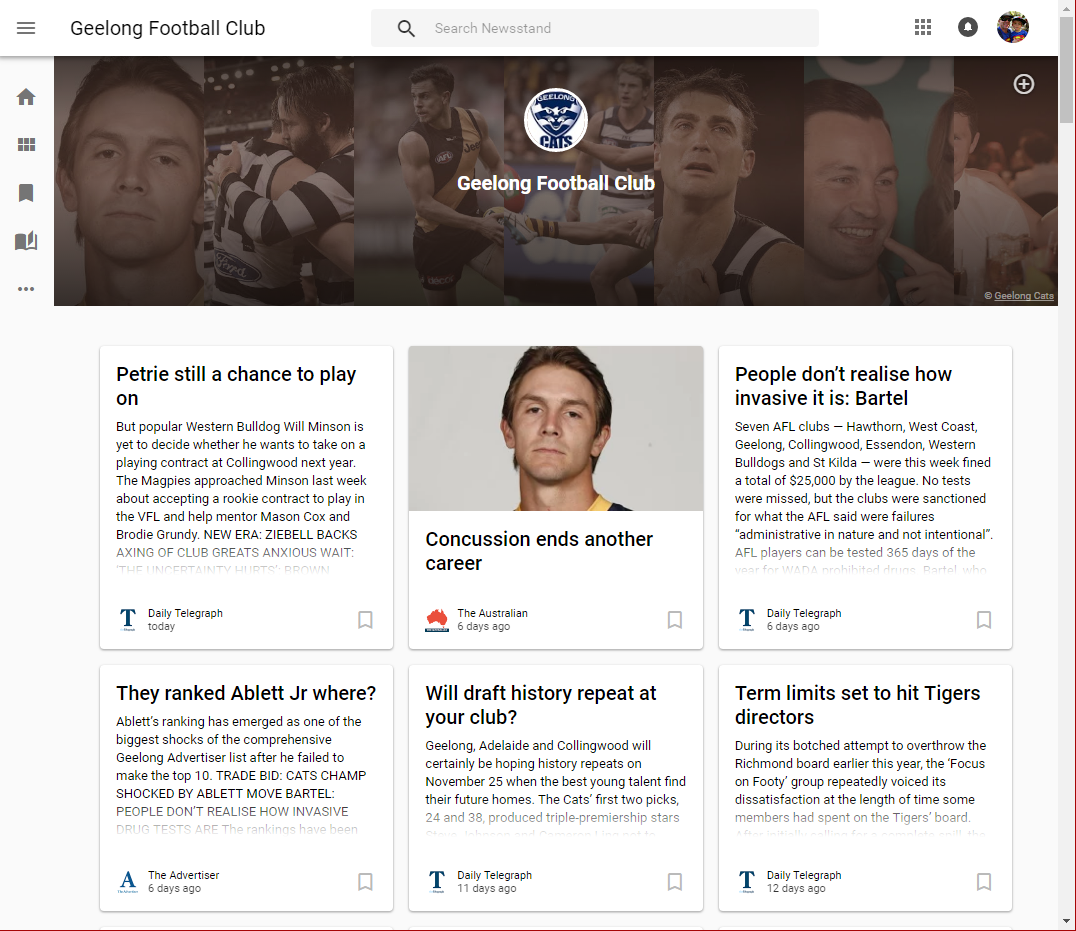The width and height of the screenshot is (1076, 931).
Task: Click Daily Telegraph logo on Bartel card
Action: pyautogui.click(x=747, y=620)
